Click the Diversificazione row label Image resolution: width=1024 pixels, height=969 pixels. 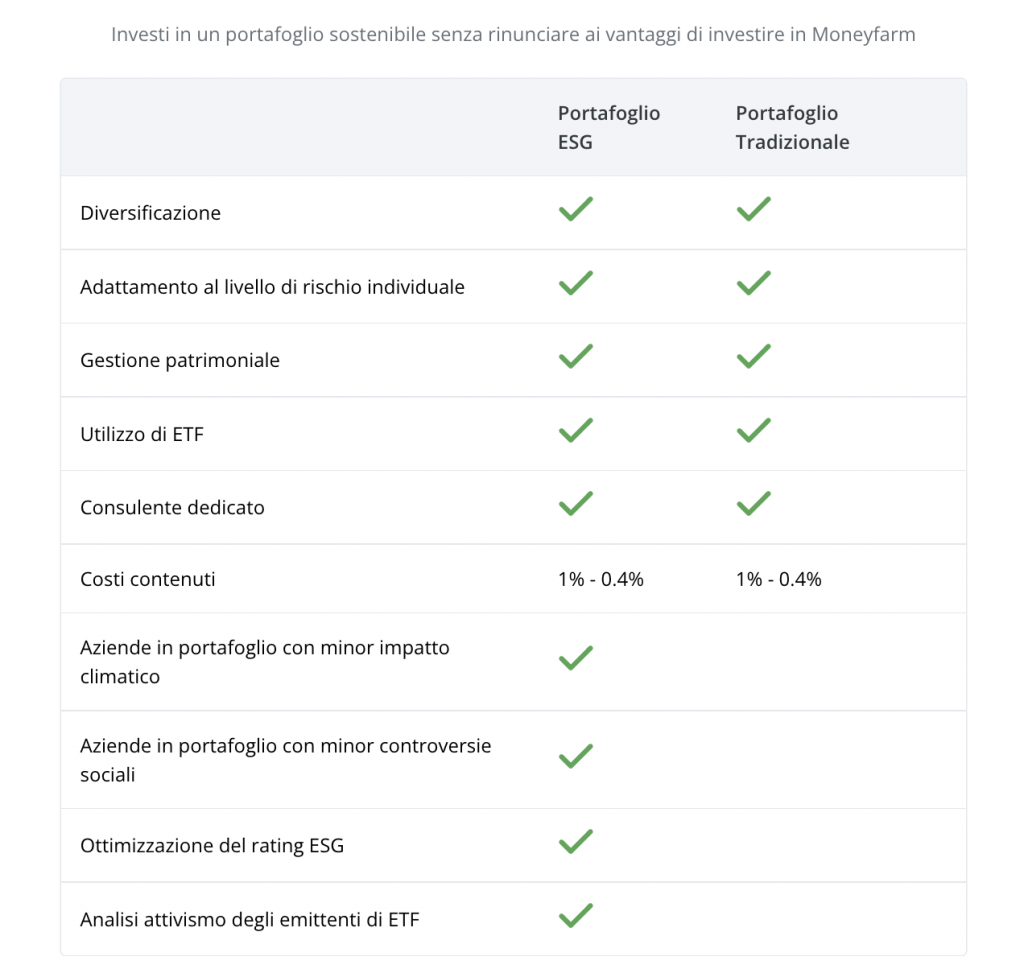(150, 213)
